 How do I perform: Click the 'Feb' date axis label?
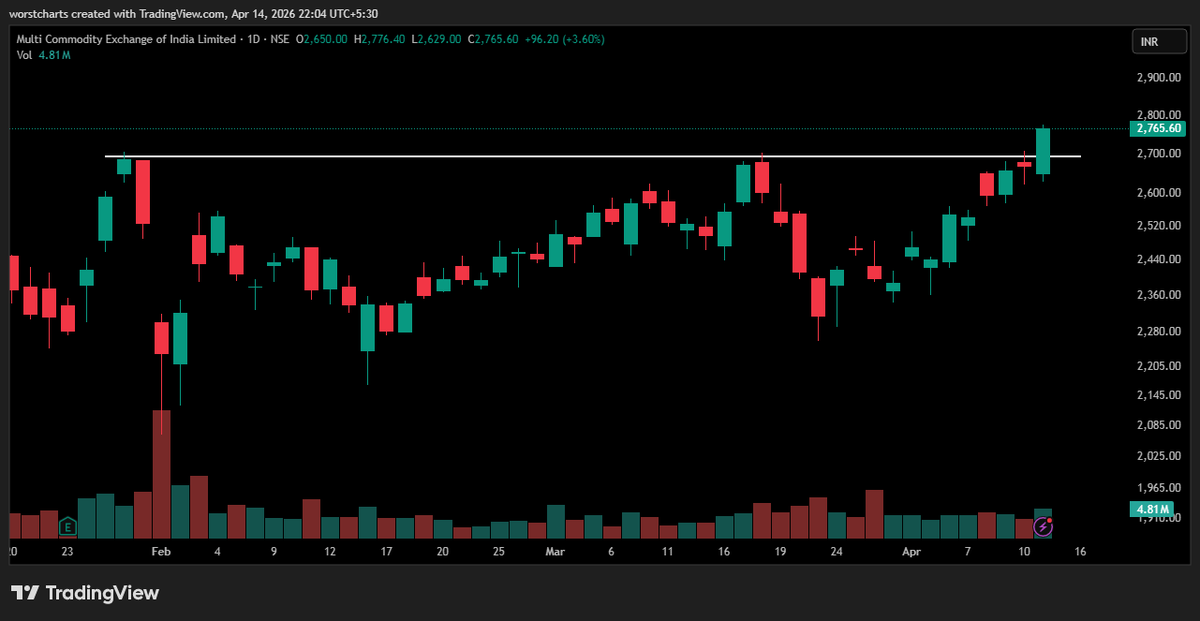[x=162, y=551]
